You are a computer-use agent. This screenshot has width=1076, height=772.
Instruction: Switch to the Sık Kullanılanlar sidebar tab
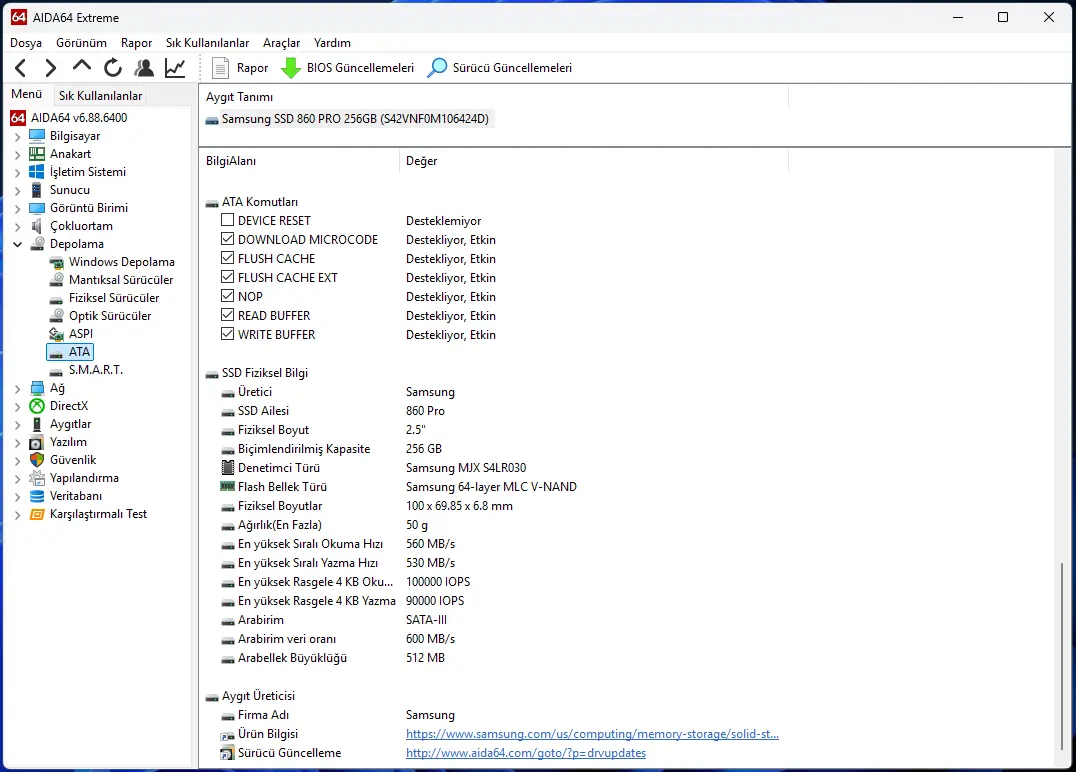tap(100, 95)
